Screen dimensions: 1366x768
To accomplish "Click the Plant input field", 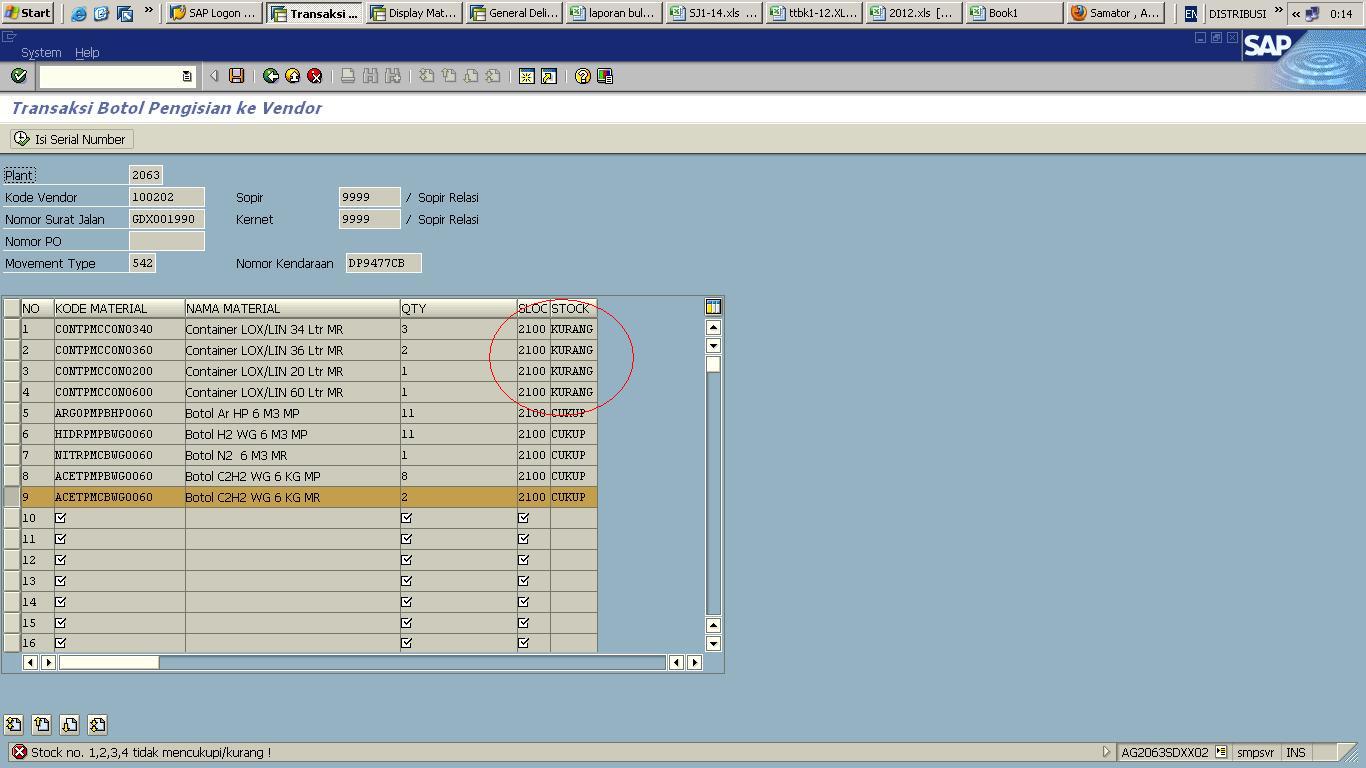I will click(146, 175).
